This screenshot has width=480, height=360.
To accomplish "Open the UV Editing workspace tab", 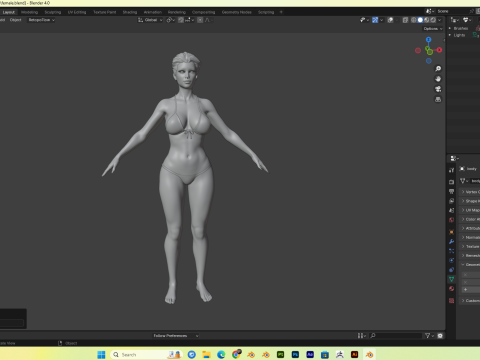I will (77, 12).
